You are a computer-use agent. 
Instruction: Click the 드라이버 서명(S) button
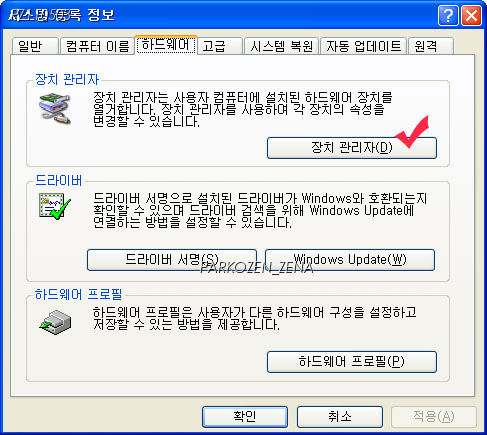click(x=172, y=260)
